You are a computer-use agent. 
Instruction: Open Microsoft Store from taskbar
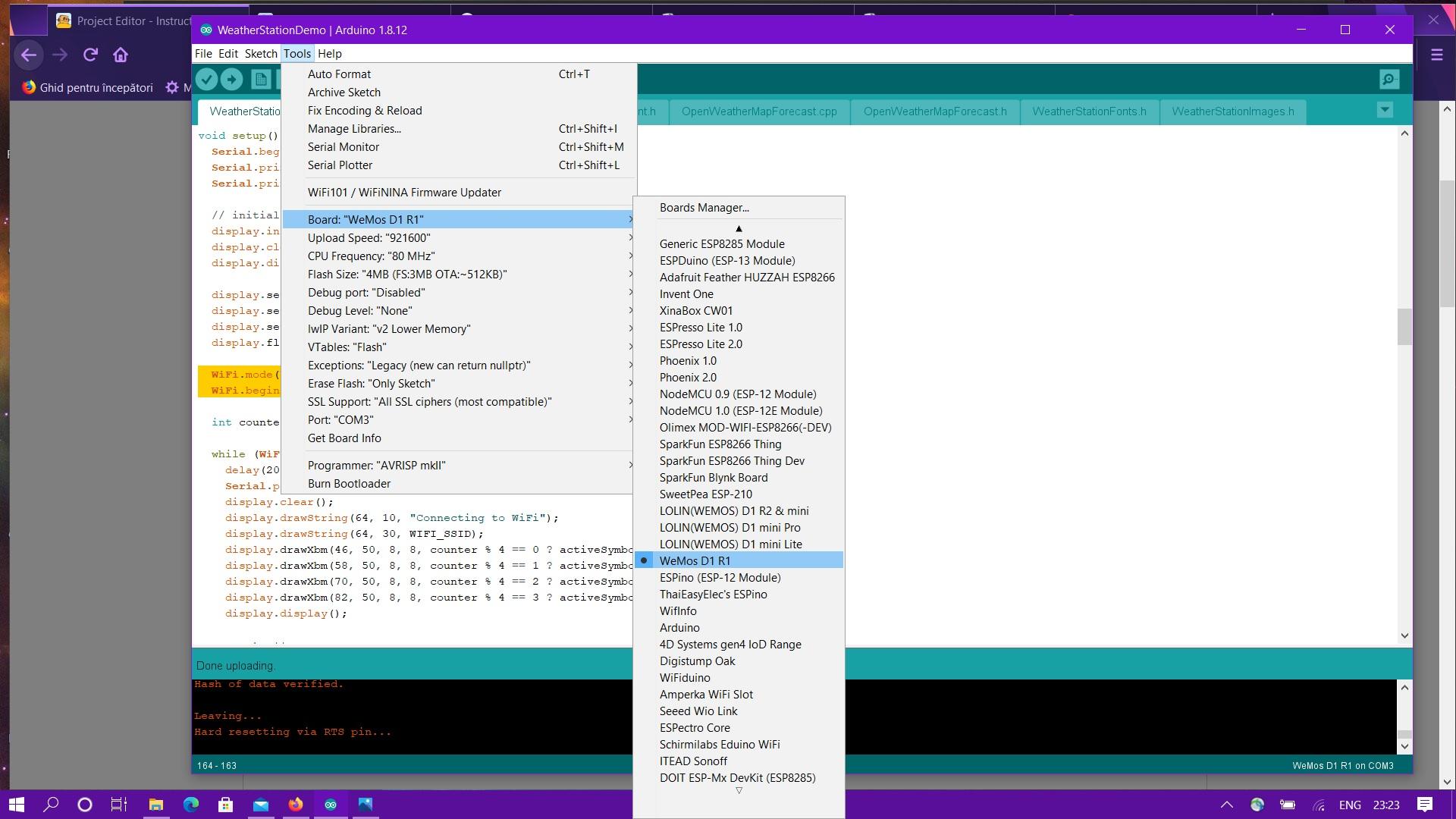click(226, 805)
